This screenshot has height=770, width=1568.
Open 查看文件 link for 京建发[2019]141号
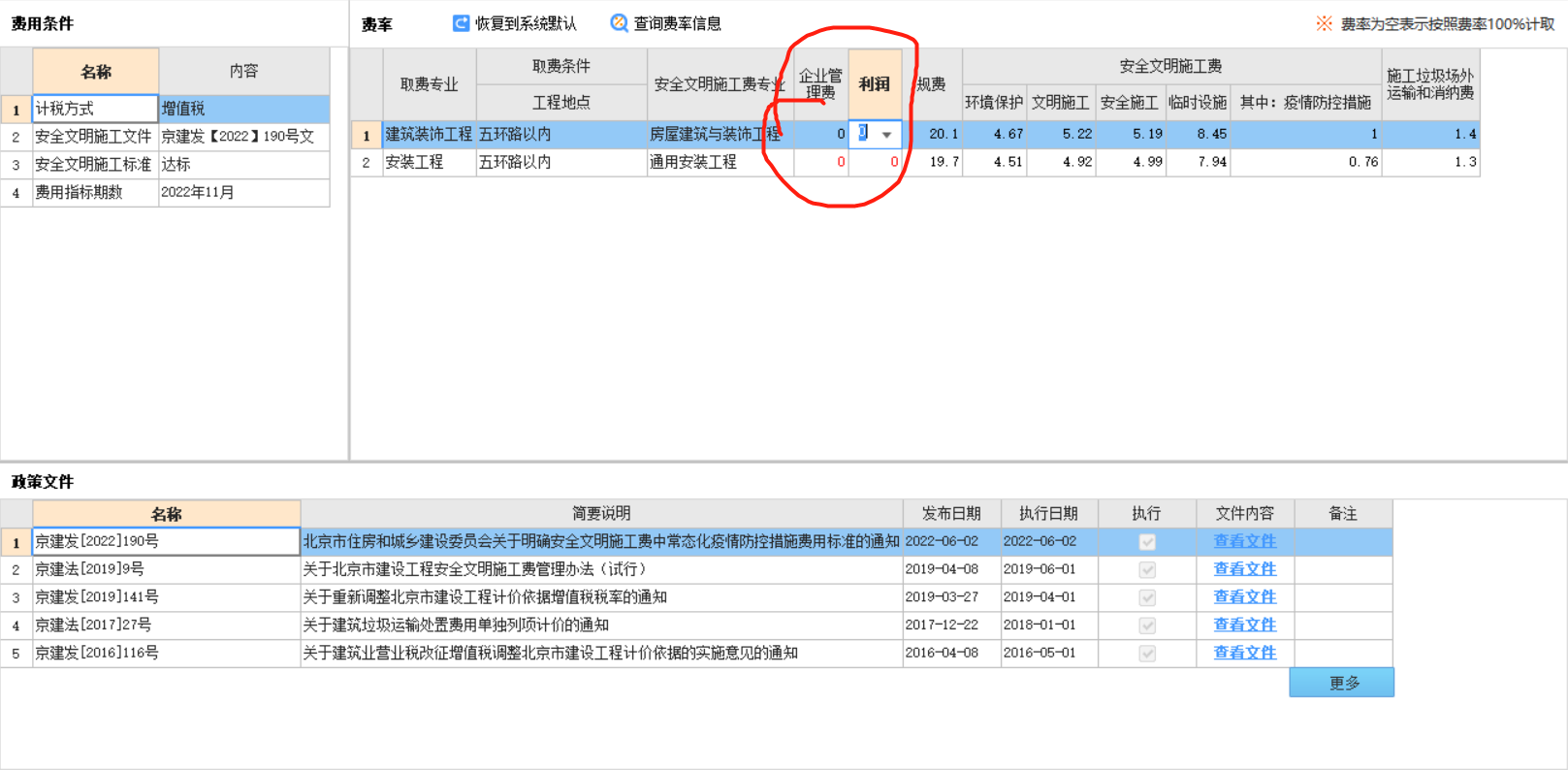pyautogui.click(x=1244, y=597)
